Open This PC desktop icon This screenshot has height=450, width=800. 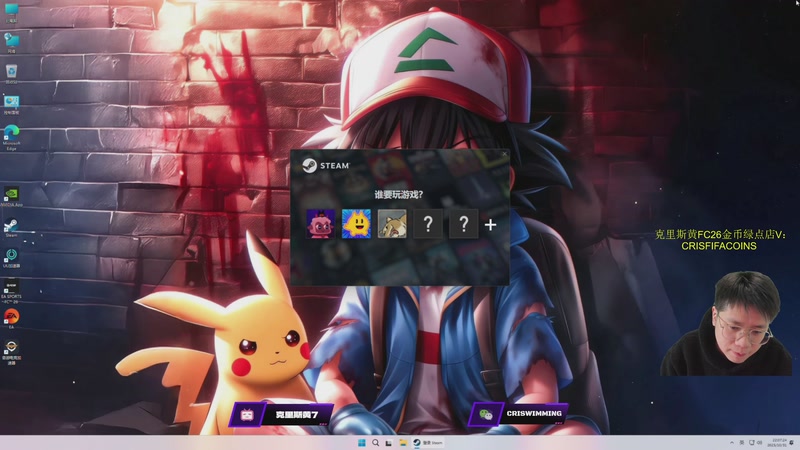click(11, 13)
